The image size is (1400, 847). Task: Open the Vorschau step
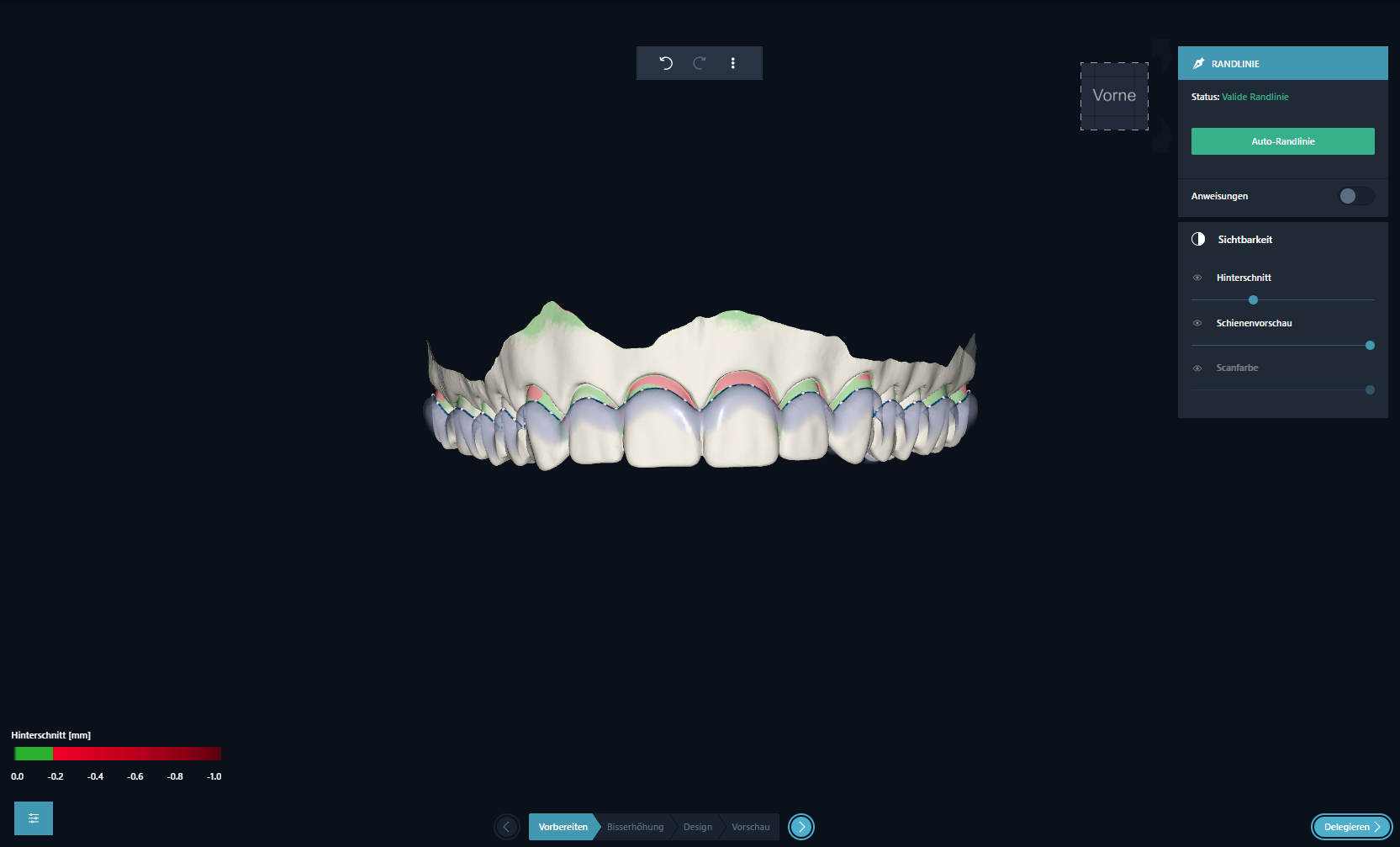pos(750,827)
